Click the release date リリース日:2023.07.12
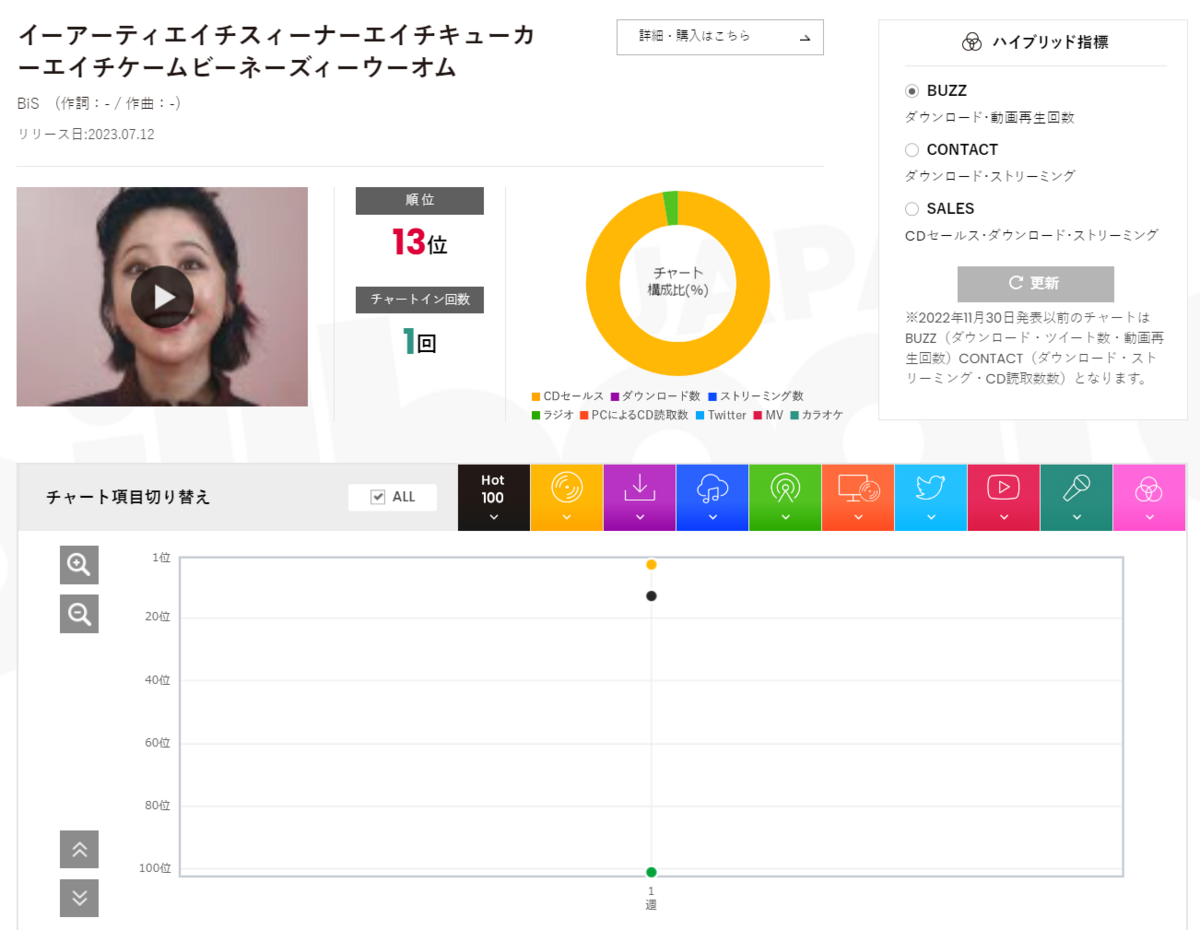The image size is (1200, 930). 86,134
